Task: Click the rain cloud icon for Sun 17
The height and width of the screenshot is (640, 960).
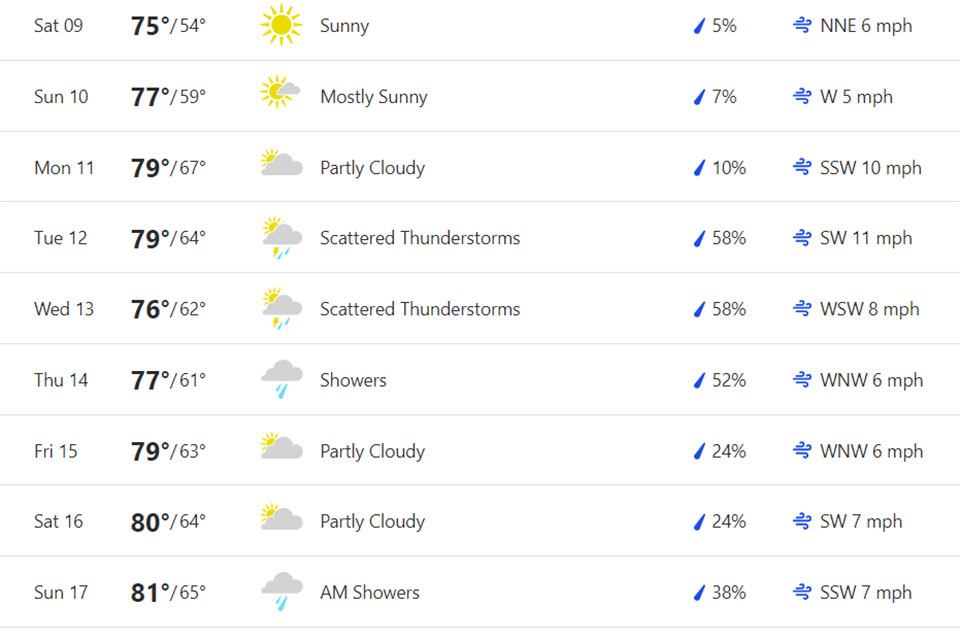Action: pyautogui.click(x=281, y=592)
